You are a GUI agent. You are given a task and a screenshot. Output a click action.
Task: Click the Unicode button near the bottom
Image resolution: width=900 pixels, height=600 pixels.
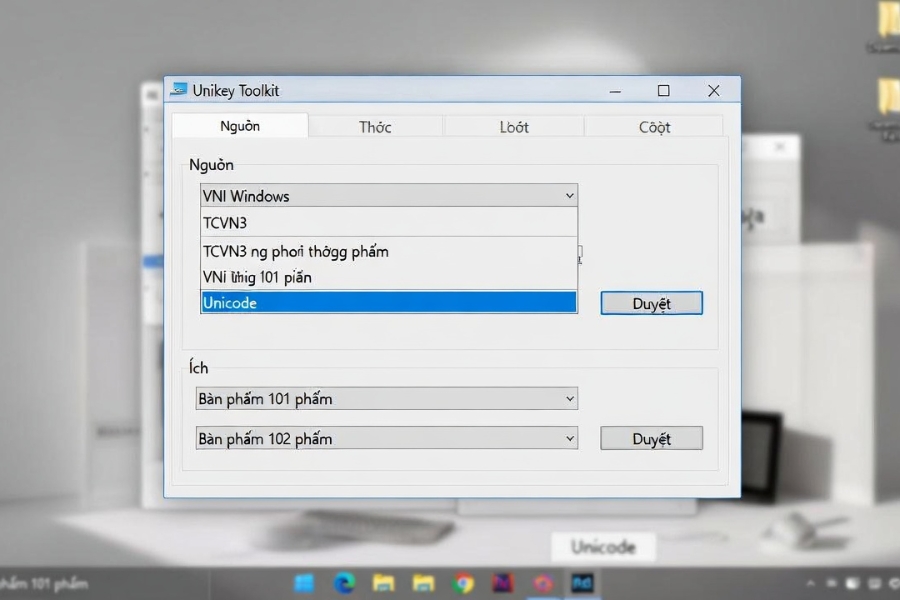603,547
